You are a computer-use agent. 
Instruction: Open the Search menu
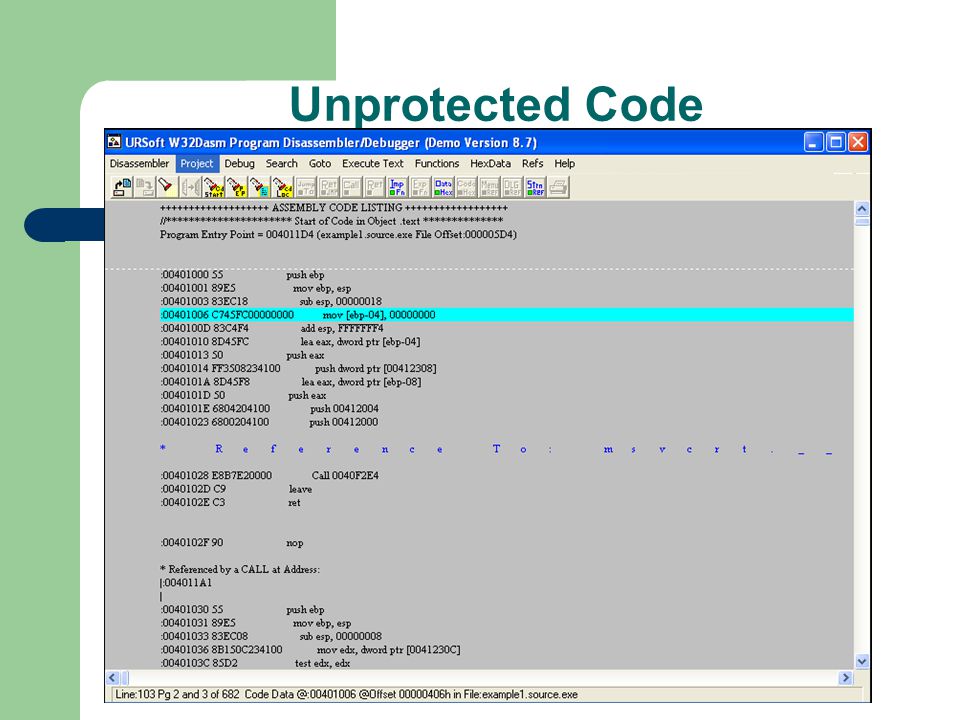point(282,163)
